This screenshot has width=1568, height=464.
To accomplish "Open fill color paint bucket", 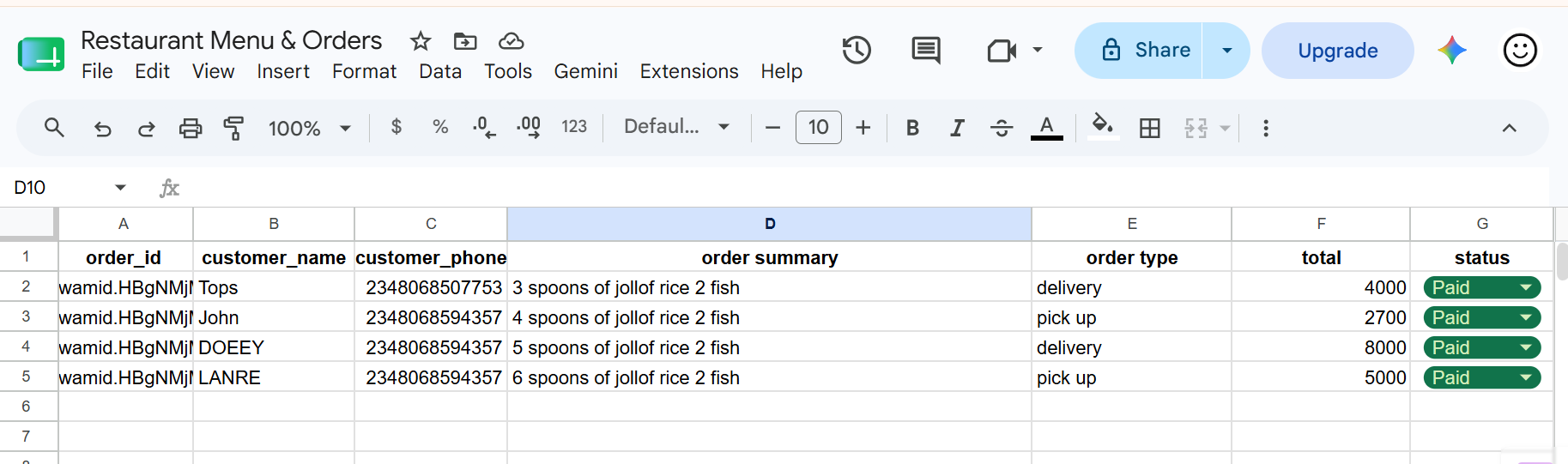I will click(1103, 128).
